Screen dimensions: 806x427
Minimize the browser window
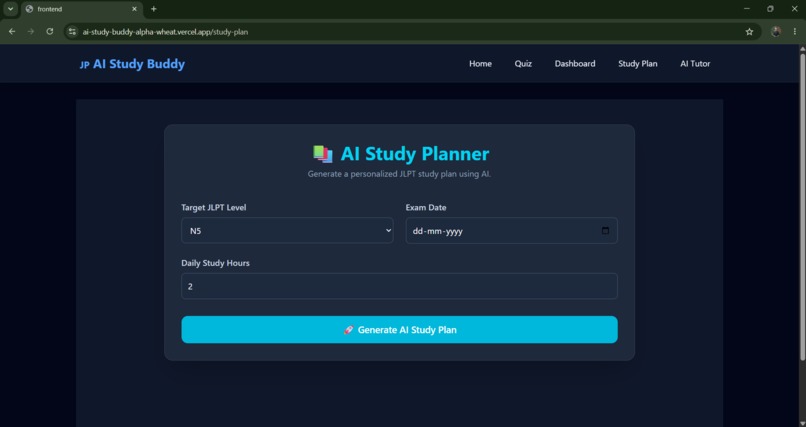click(747, 9)
